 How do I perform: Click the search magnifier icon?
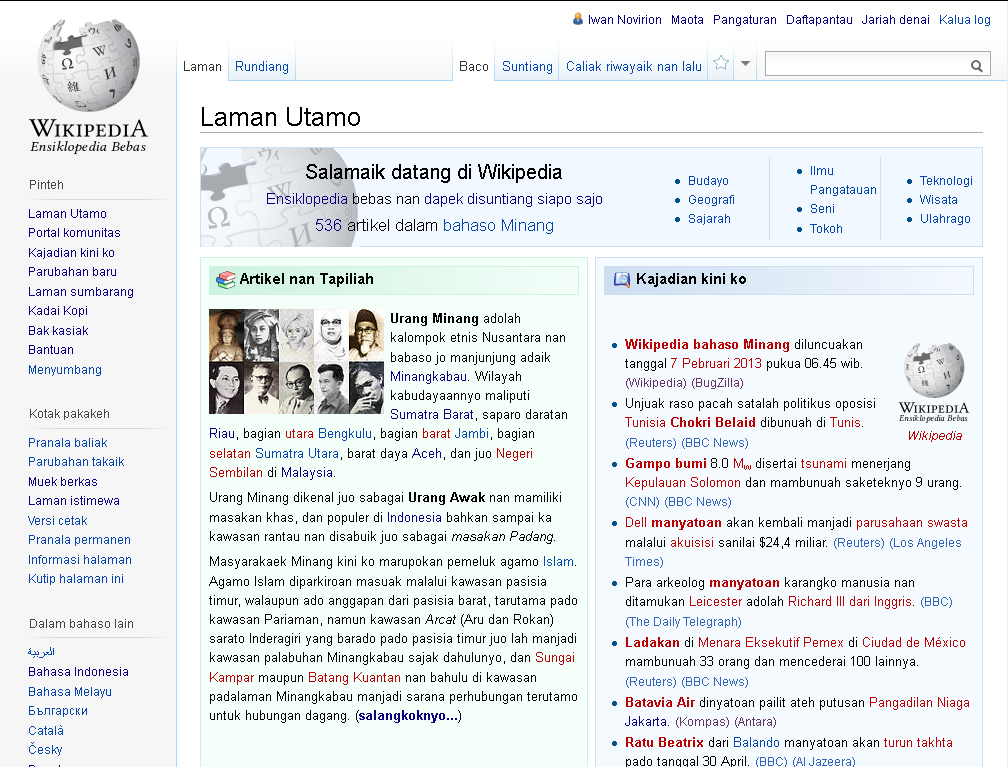[x=976, y=66]
